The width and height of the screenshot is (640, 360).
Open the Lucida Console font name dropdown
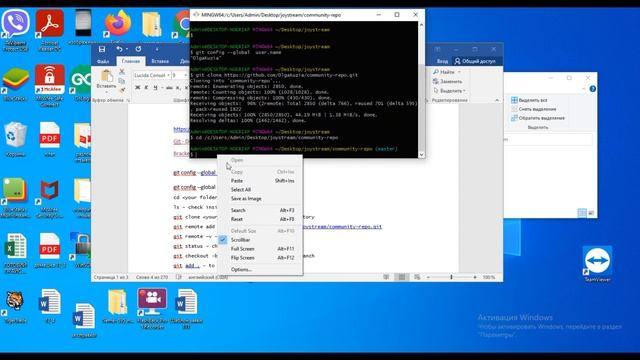pos(168,76)
